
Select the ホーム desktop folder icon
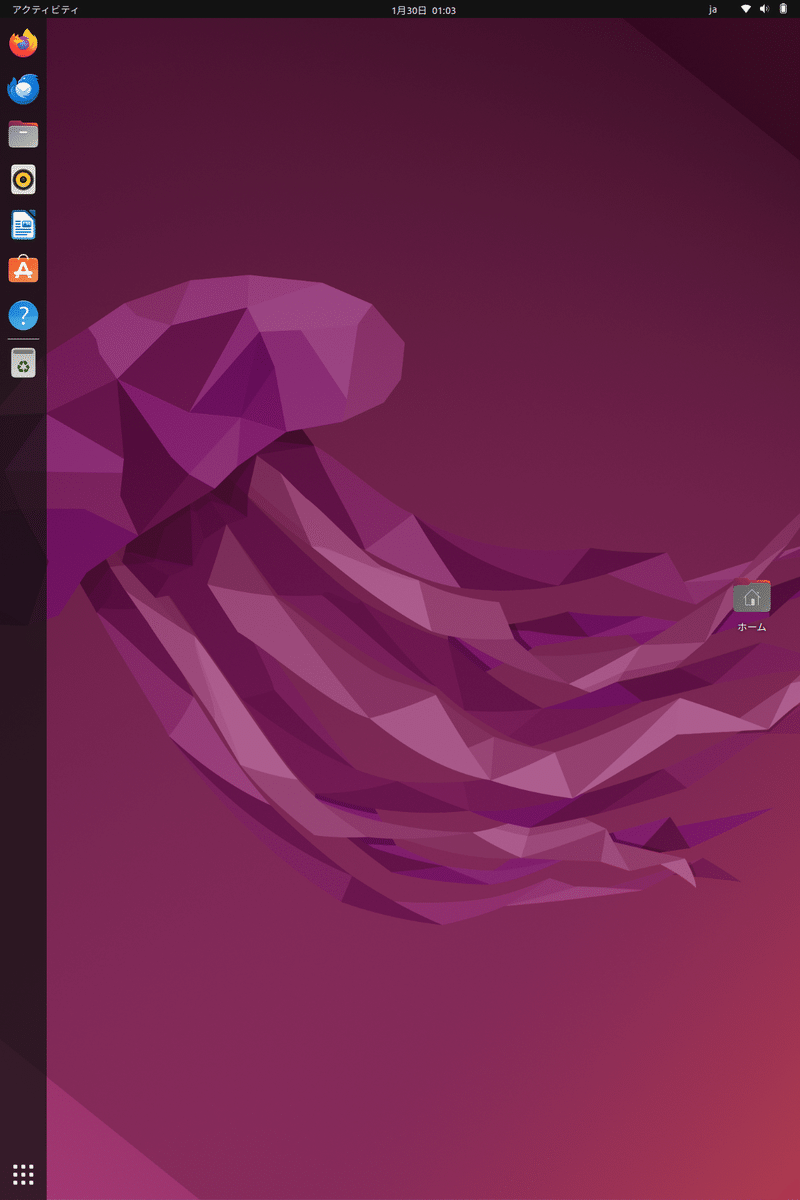tap(752, 597)
